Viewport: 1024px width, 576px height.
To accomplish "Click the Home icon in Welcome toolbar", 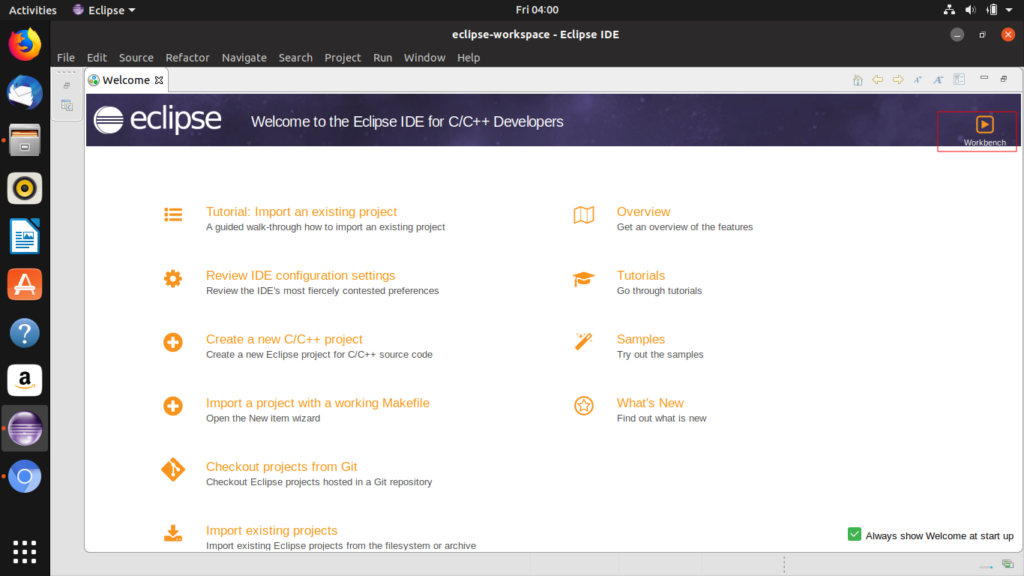I will (x=857, y=80).
